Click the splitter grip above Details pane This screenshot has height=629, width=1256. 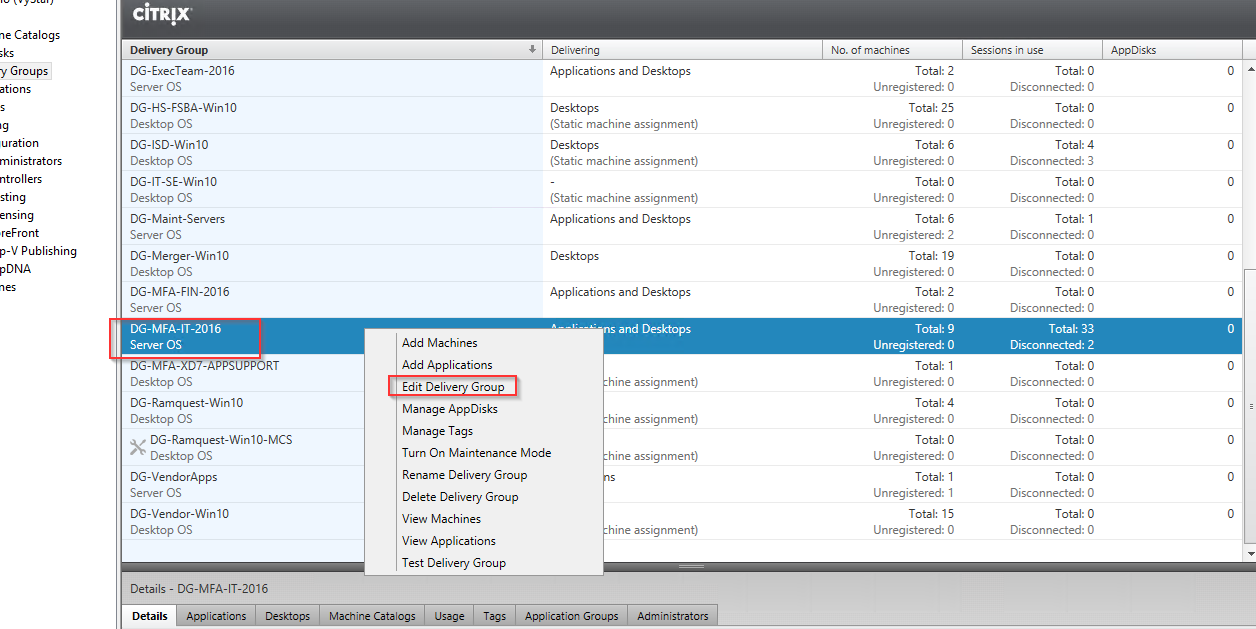pos(690,567)
